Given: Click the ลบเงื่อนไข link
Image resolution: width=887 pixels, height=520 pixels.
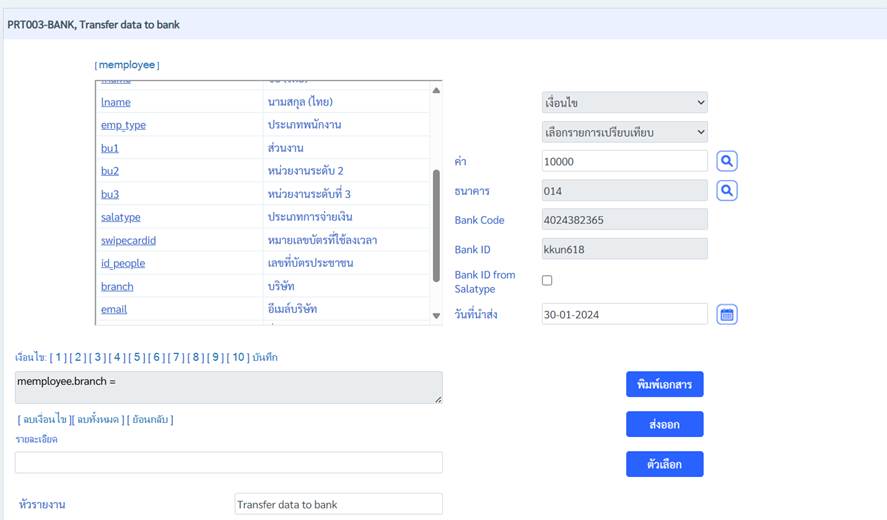Looking at the screenshot, I should pyautogui.click(x=45, y=419).
